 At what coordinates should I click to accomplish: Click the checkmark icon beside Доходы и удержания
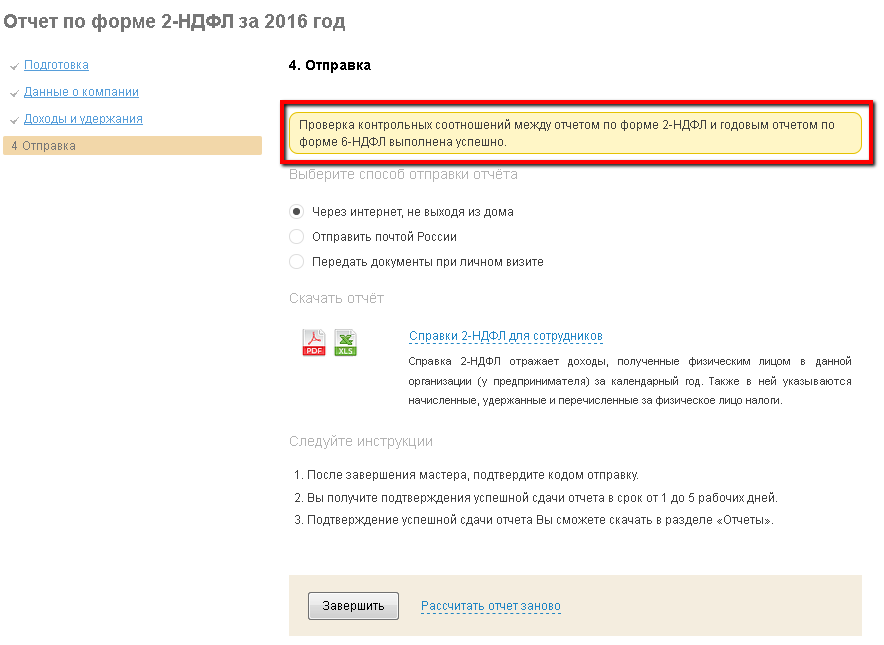(x=14, y=120)
